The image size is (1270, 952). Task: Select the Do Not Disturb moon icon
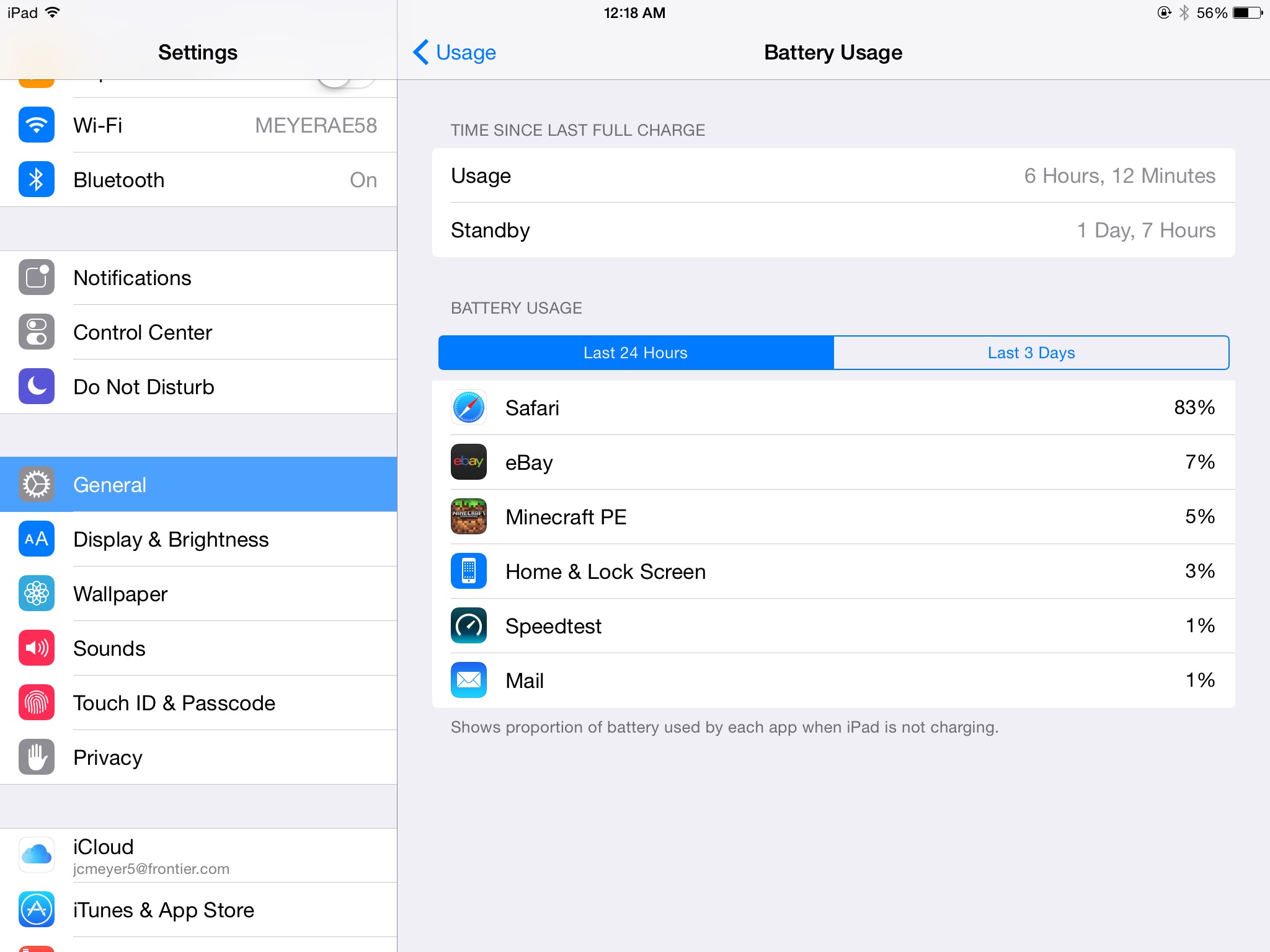[x=37, y=387]
